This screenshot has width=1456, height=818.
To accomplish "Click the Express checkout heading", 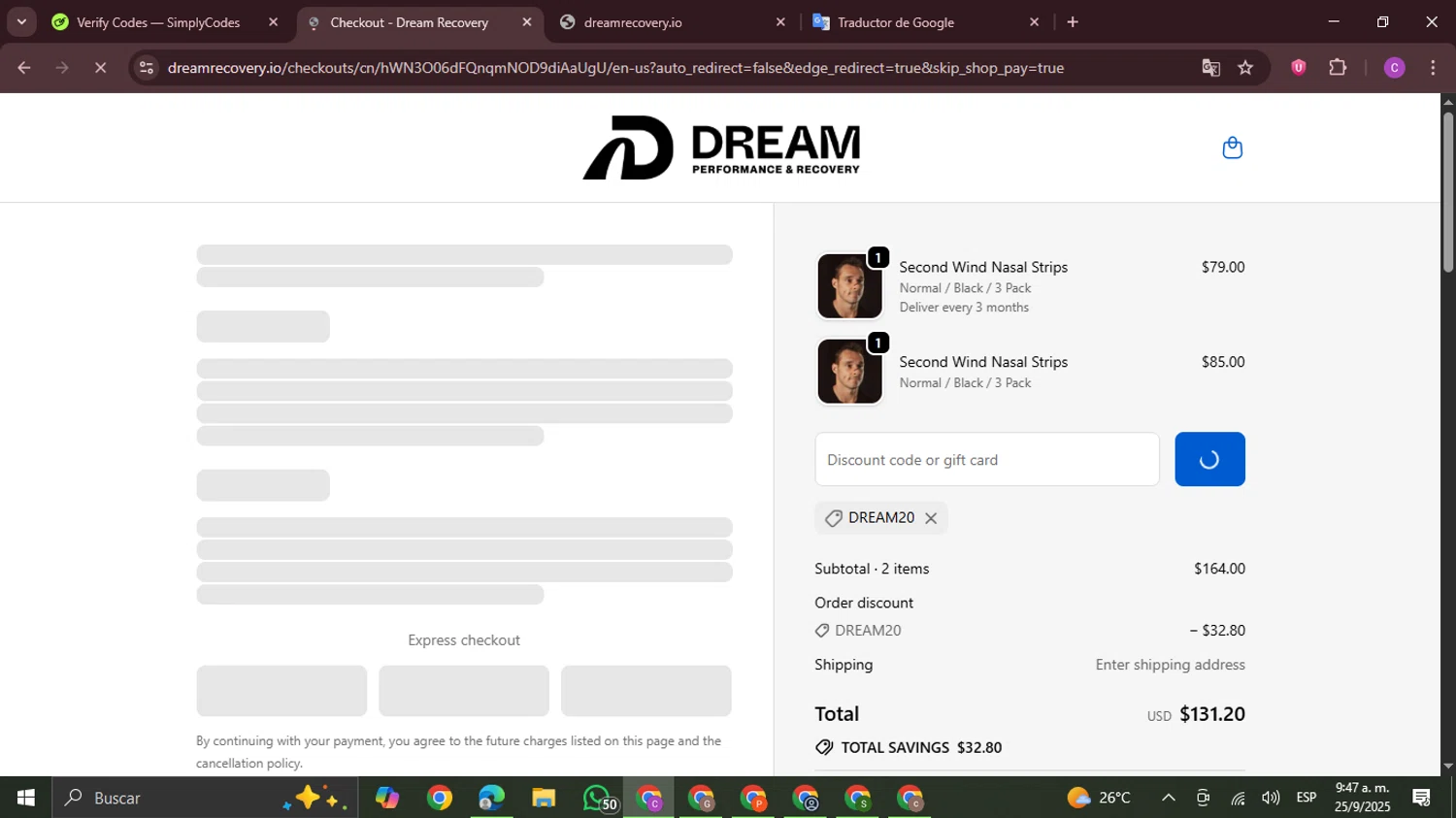I will coord(464,640).
